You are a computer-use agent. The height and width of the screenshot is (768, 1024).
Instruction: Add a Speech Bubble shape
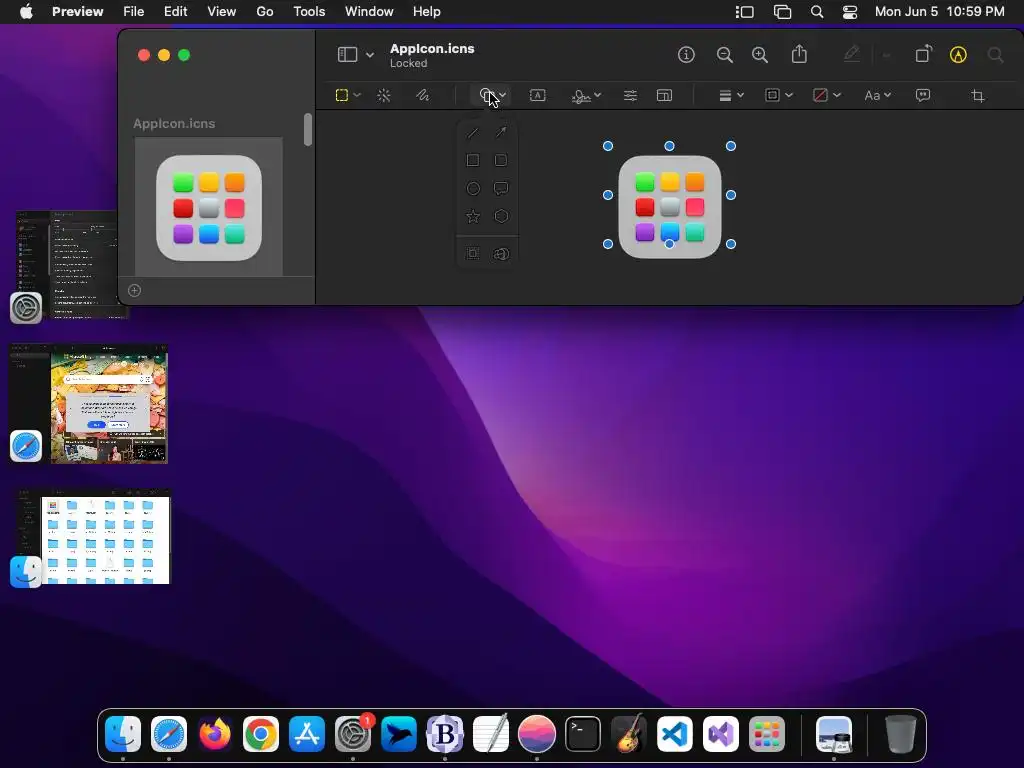pyautogui.click(x=501, y=189)
